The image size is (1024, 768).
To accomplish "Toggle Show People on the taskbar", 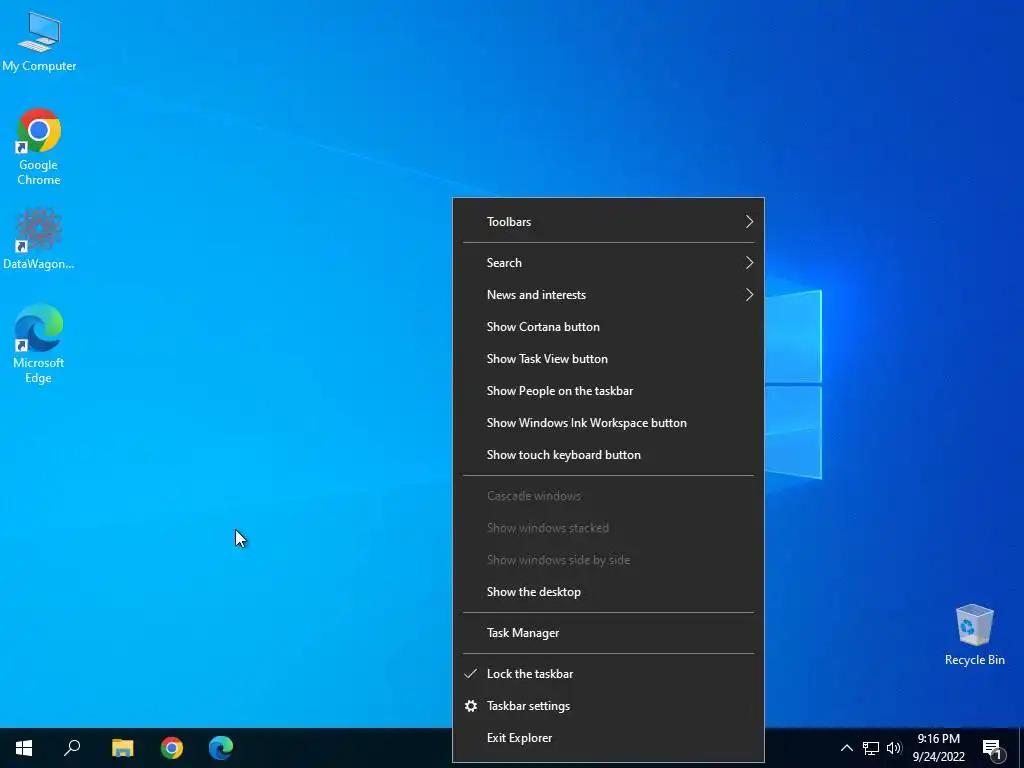I will pyautogui.click(x=608, y=391).
